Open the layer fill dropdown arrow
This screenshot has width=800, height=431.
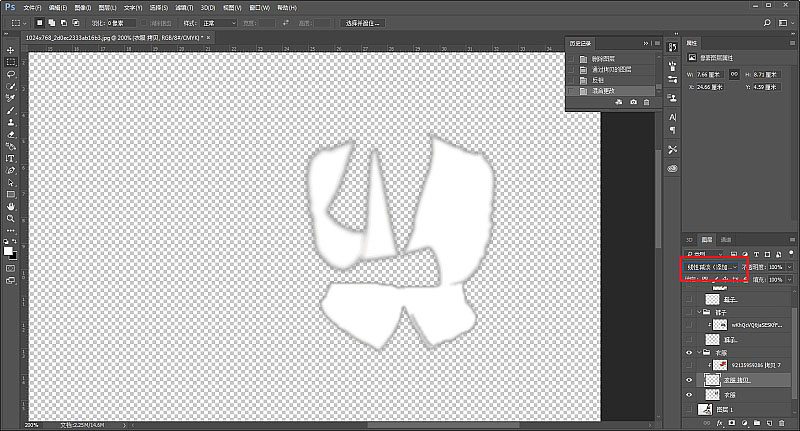click(x=790, y=280)
